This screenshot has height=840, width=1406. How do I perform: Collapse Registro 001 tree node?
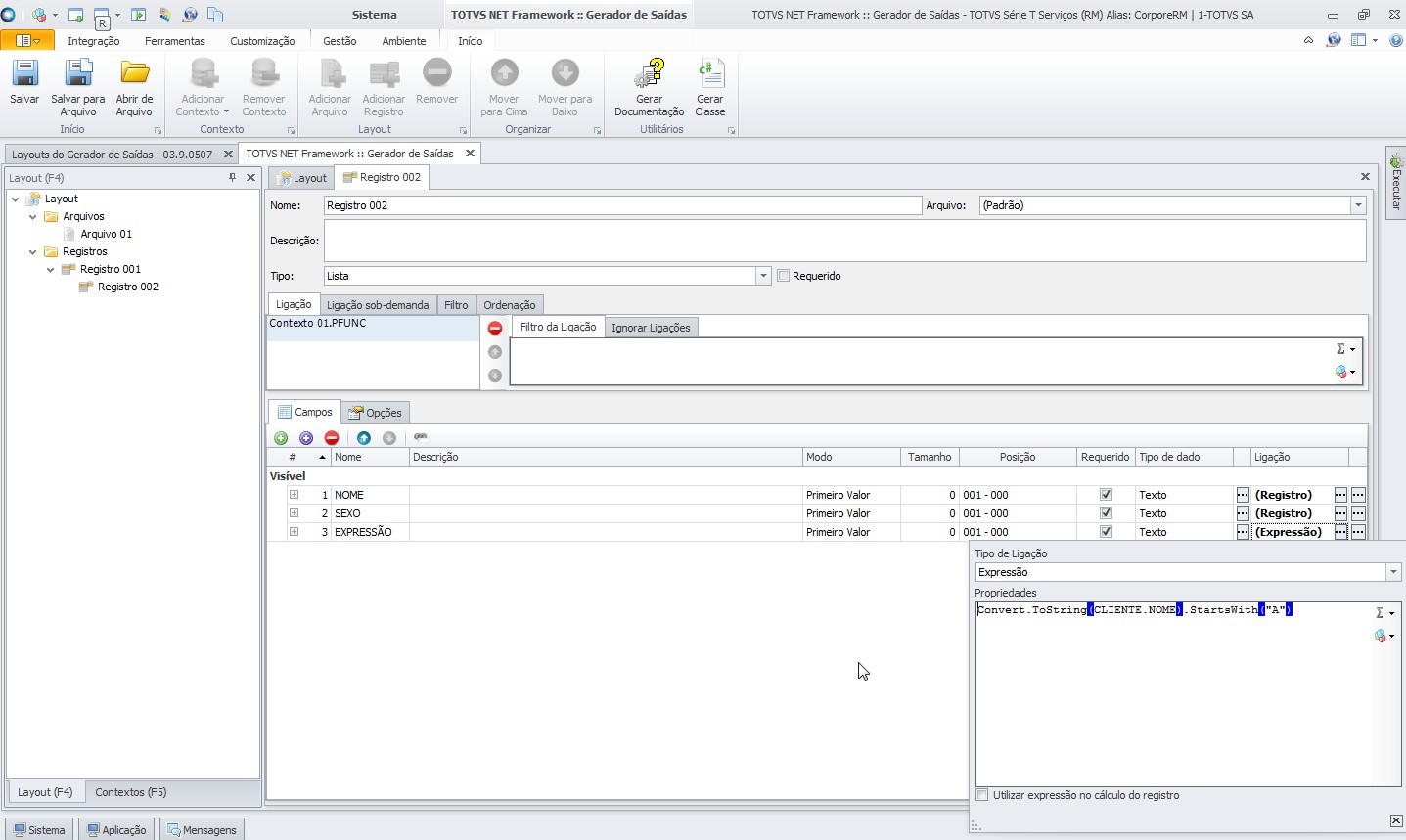[x=50, y=269]
